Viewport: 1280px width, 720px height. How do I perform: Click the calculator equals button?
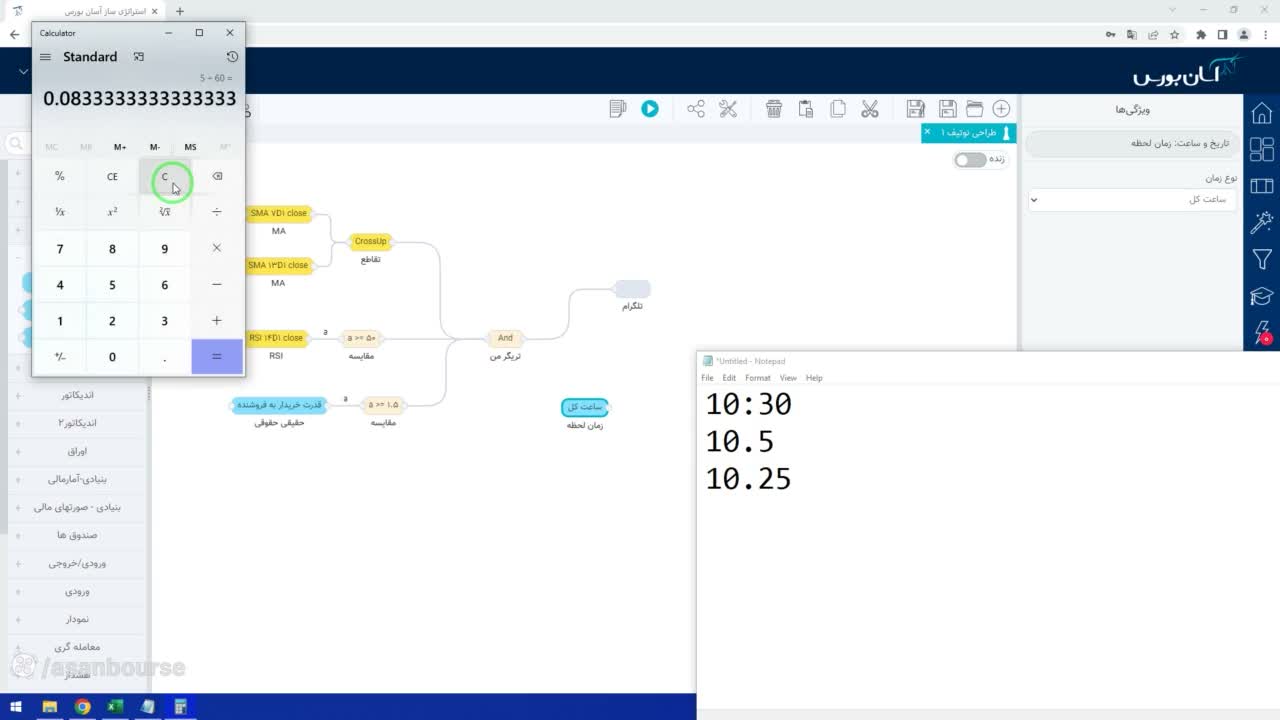217,357
